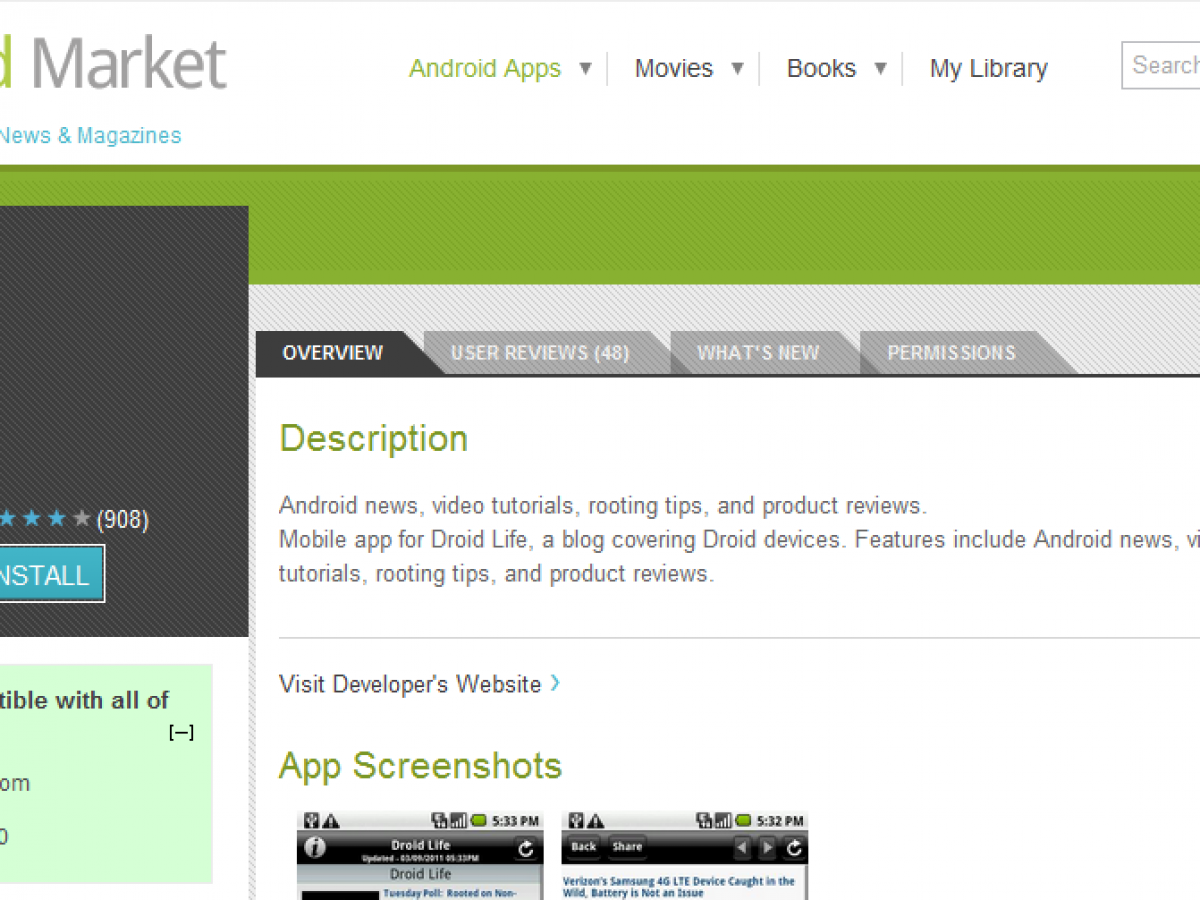The height and width of the screenshot is (900, 1200).
Task: Click the refresh icon in second app screenshot
Action: 793,848
